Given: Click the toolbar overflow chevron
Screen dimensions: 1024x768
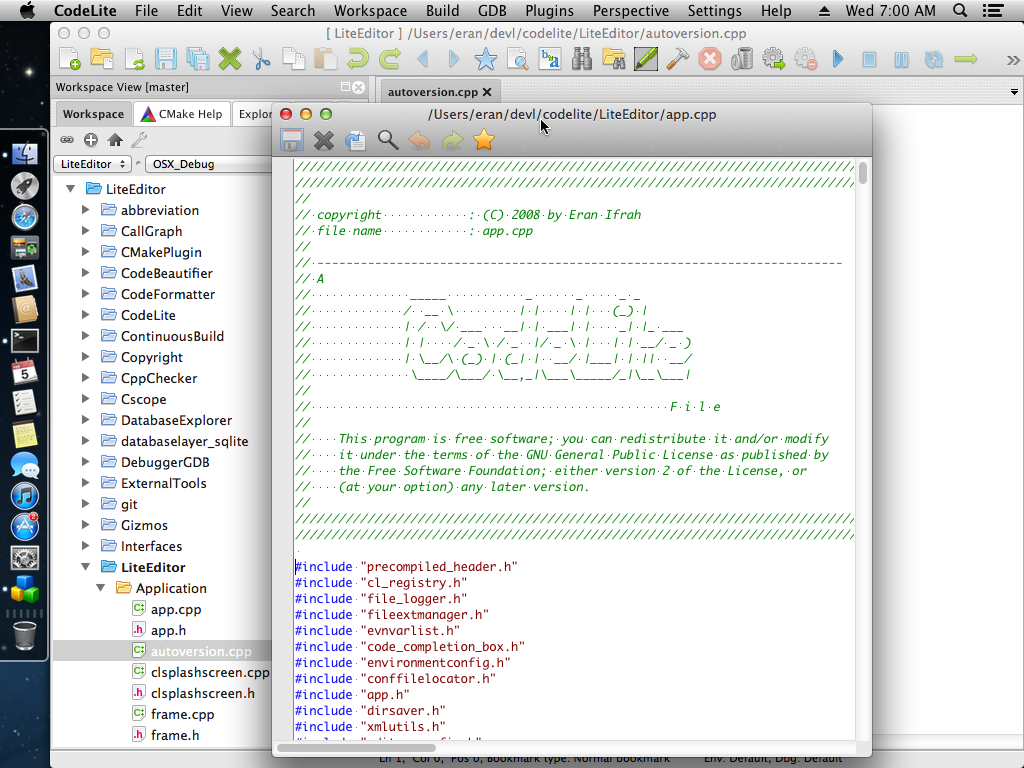Looking at the screenshot, I should (x=1013, y=60).
